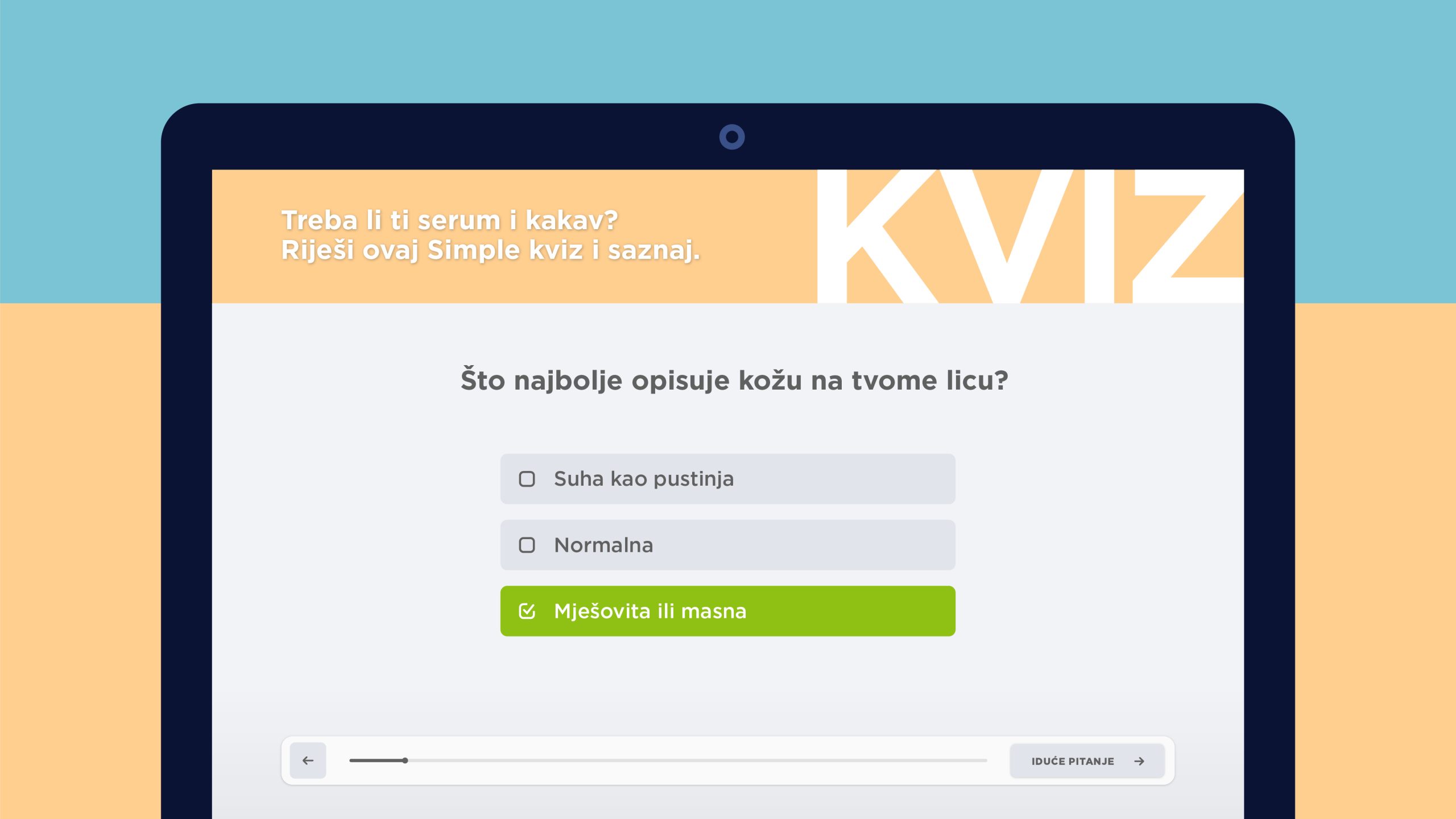
Task: Click the checkmark icon in Mješovita ili masna
Action: pyautogui.click(x=527, y=611)
